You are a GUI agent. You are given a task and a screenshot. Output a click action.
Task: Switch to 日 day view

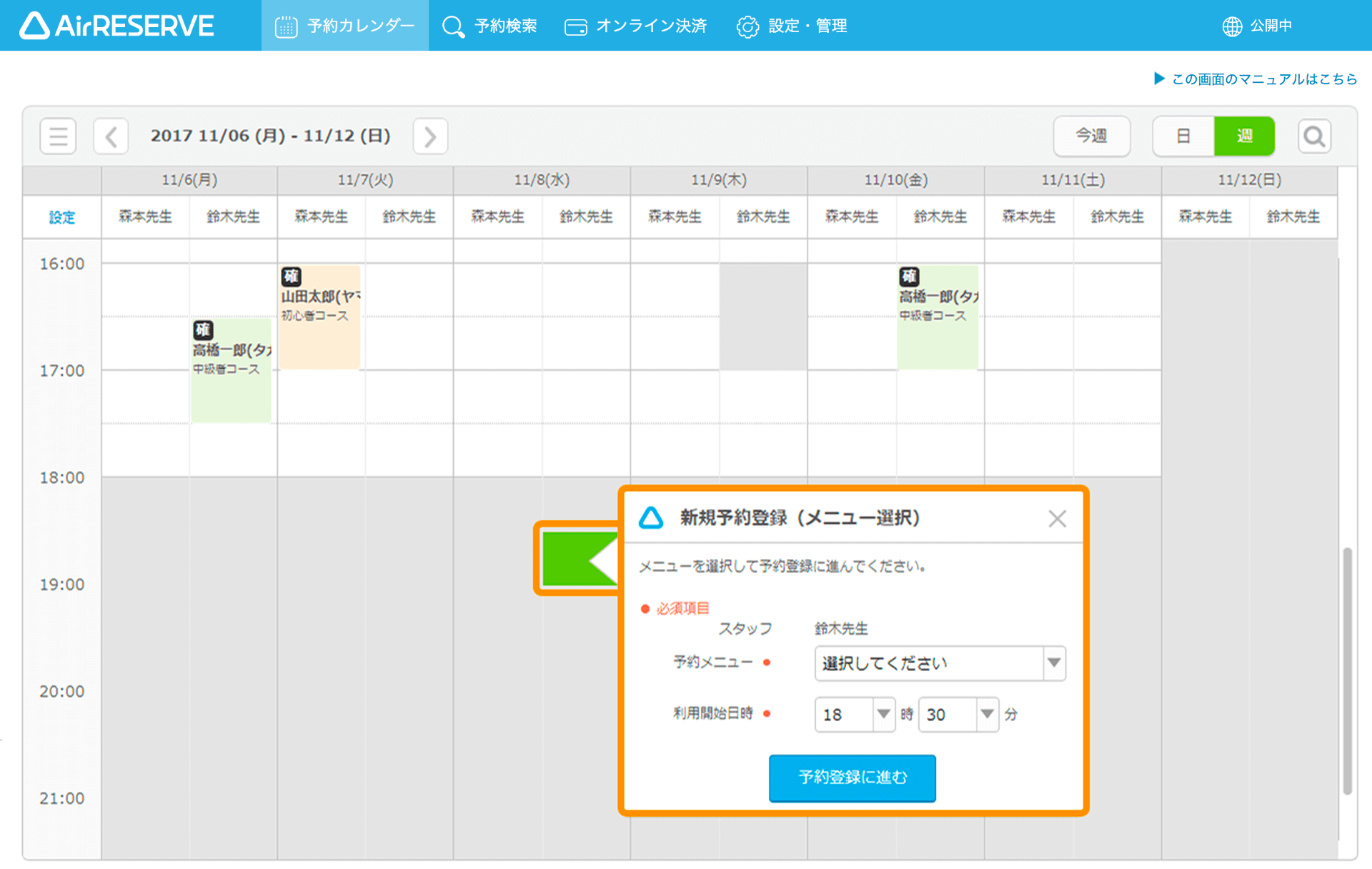click(1183, 136)
